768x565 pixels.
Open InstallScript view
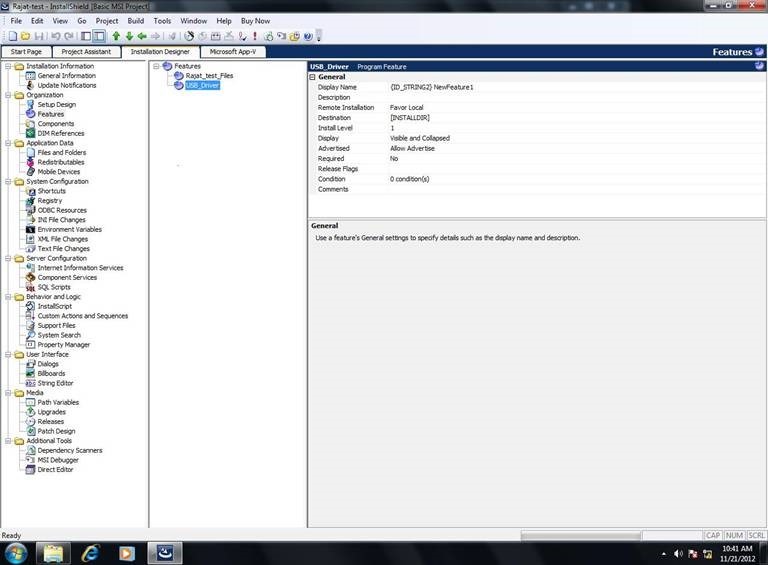[54, 306]
